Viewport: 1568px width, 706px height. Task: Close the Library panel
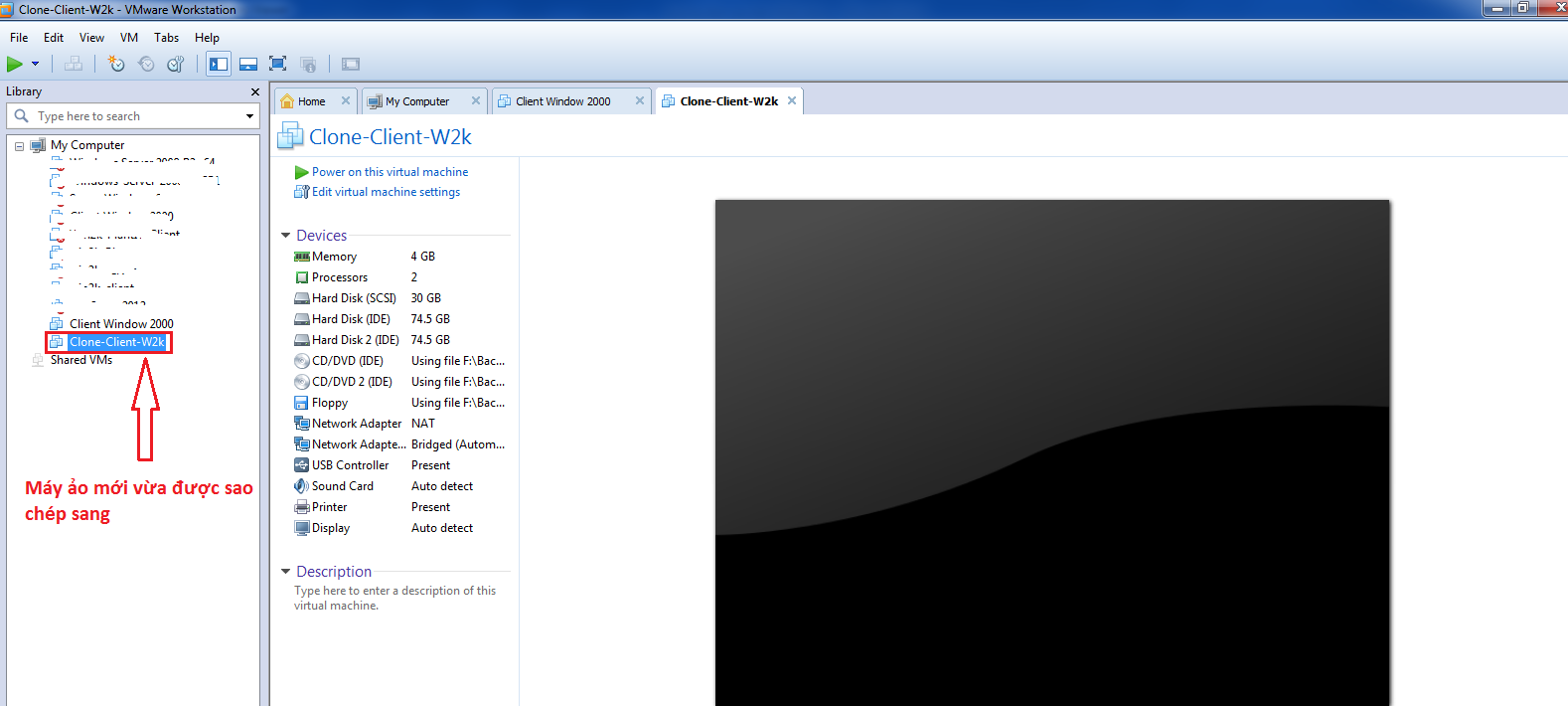click(255, 92)
